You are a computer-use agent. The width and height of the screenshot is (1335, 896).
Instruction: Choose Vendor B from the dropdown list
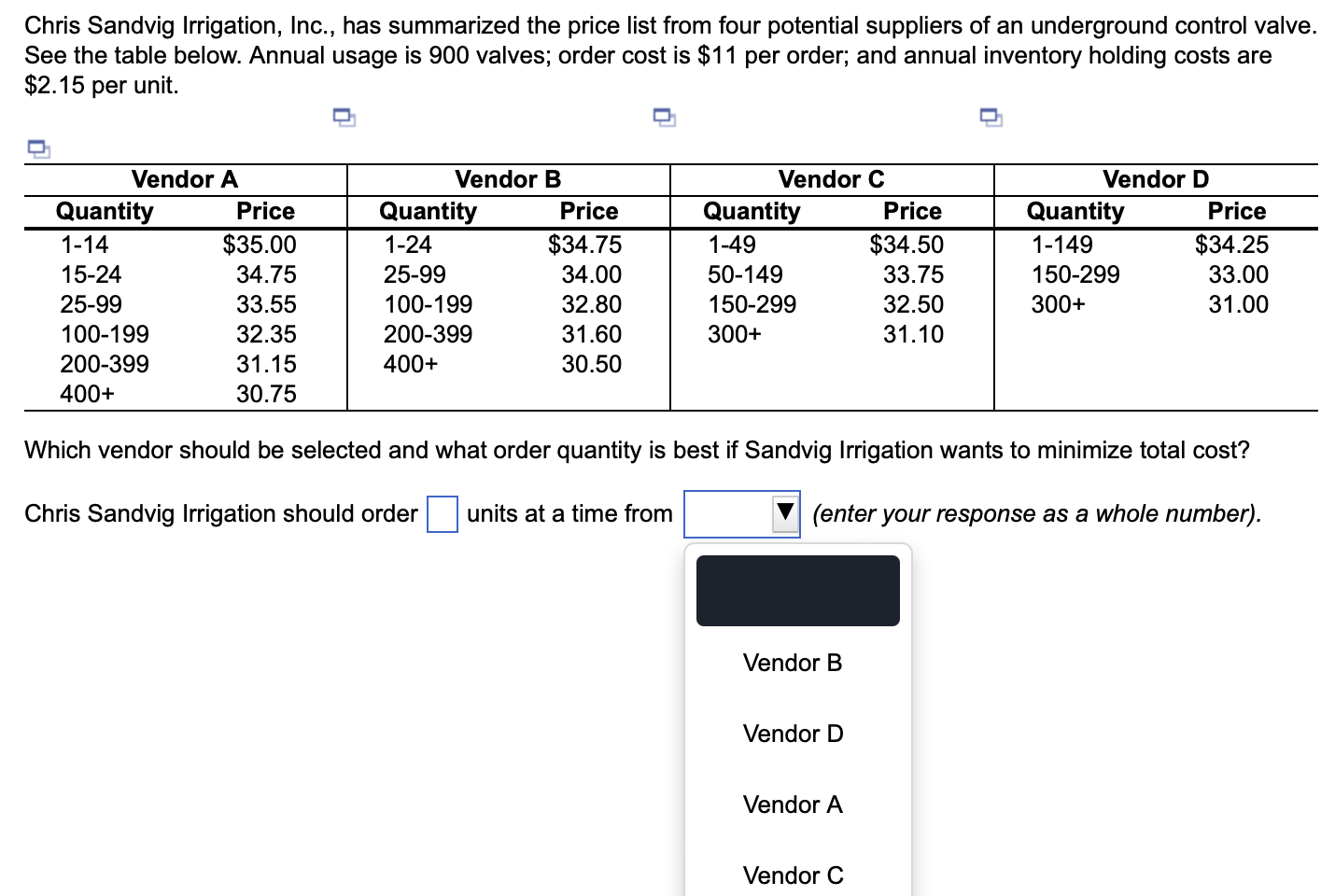[792, 663]
